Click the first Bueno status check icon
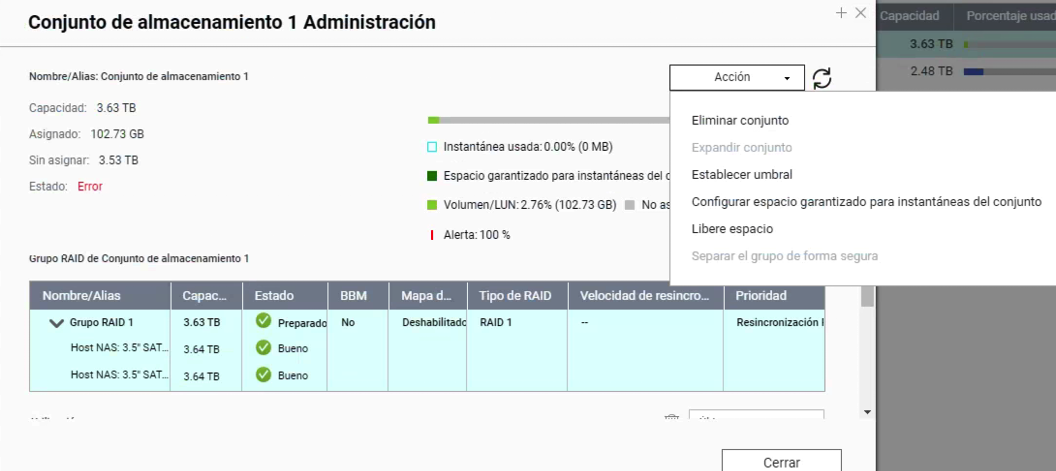This screenshot has width=1056, height=471. click(263, 349)
